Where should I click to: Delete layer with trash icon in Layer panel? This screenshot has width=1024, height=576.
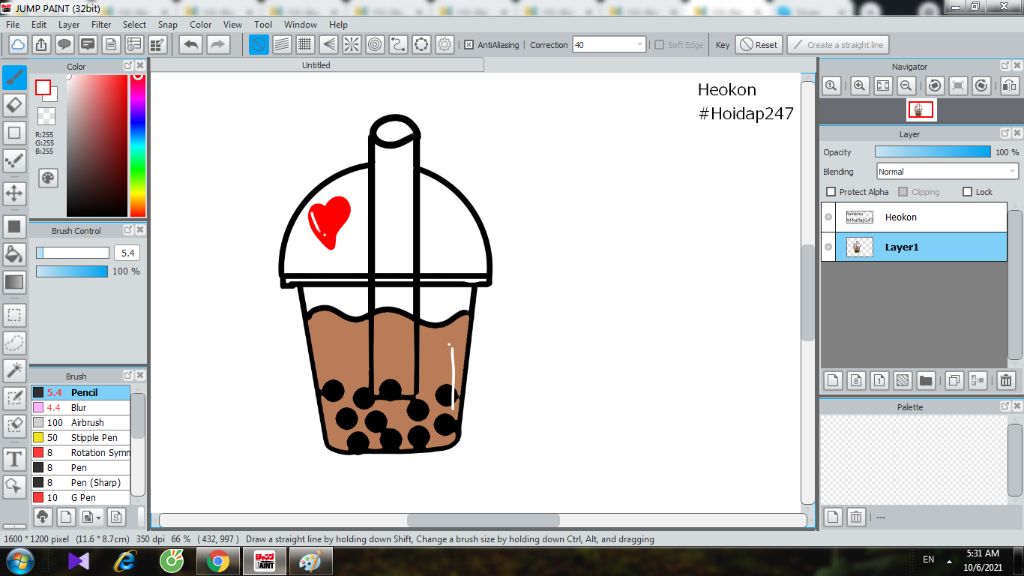(x=1006, y=380)
